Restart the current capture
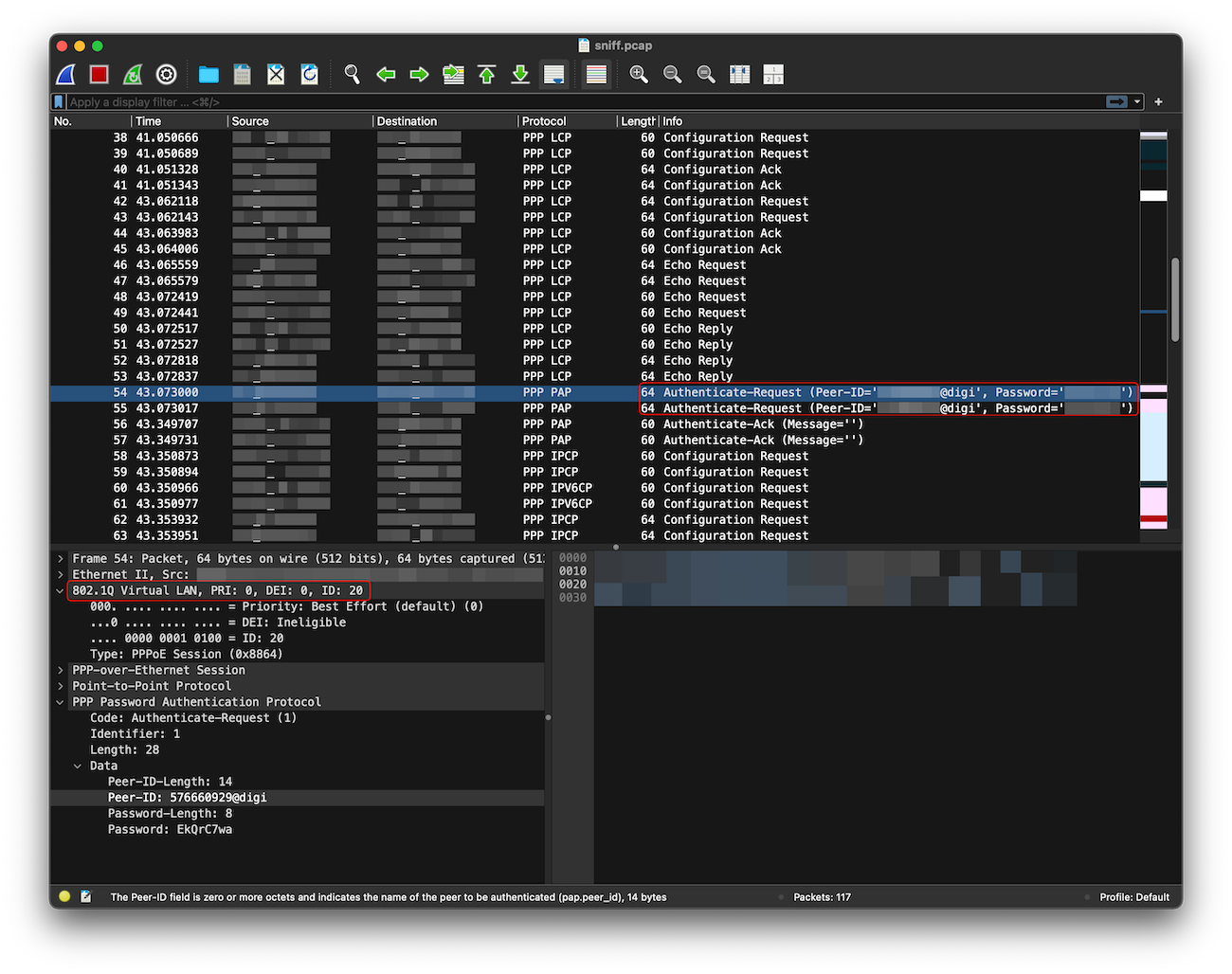 coord(133,75)
